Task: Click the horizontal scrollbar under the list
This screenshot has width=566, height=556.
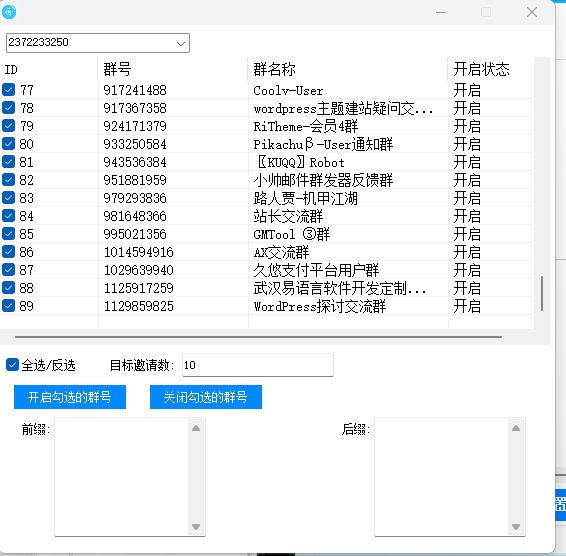Action: click(258, 337)
